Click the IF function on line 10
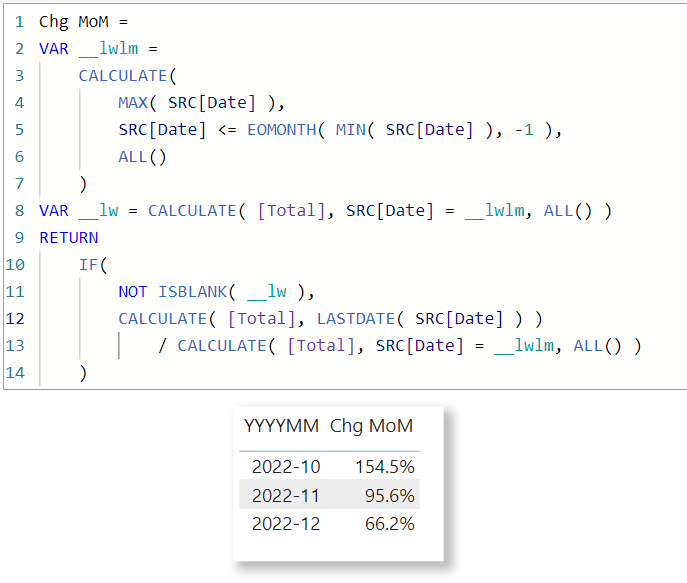Viewport: 687px width, 583px height. pos(89,265)
